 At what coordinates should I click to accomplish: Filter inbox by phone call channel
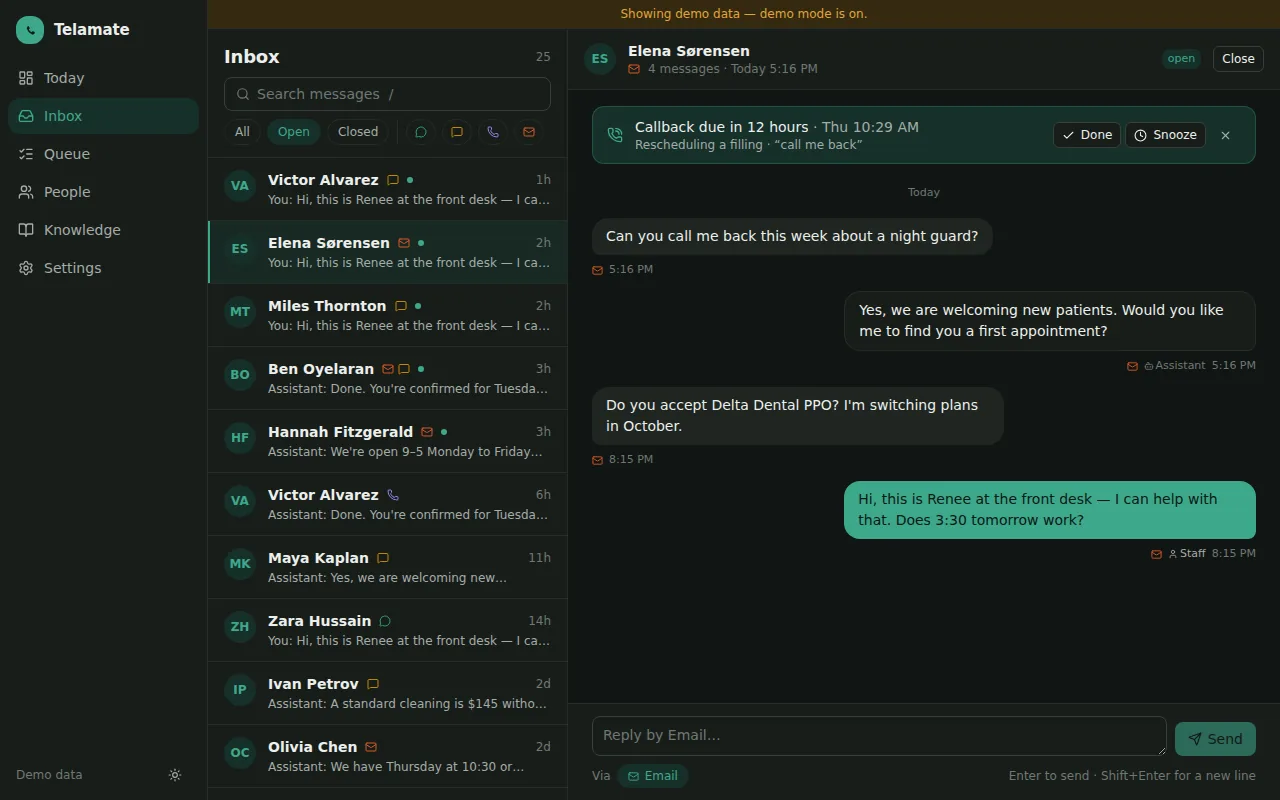[x=493, y=132]
